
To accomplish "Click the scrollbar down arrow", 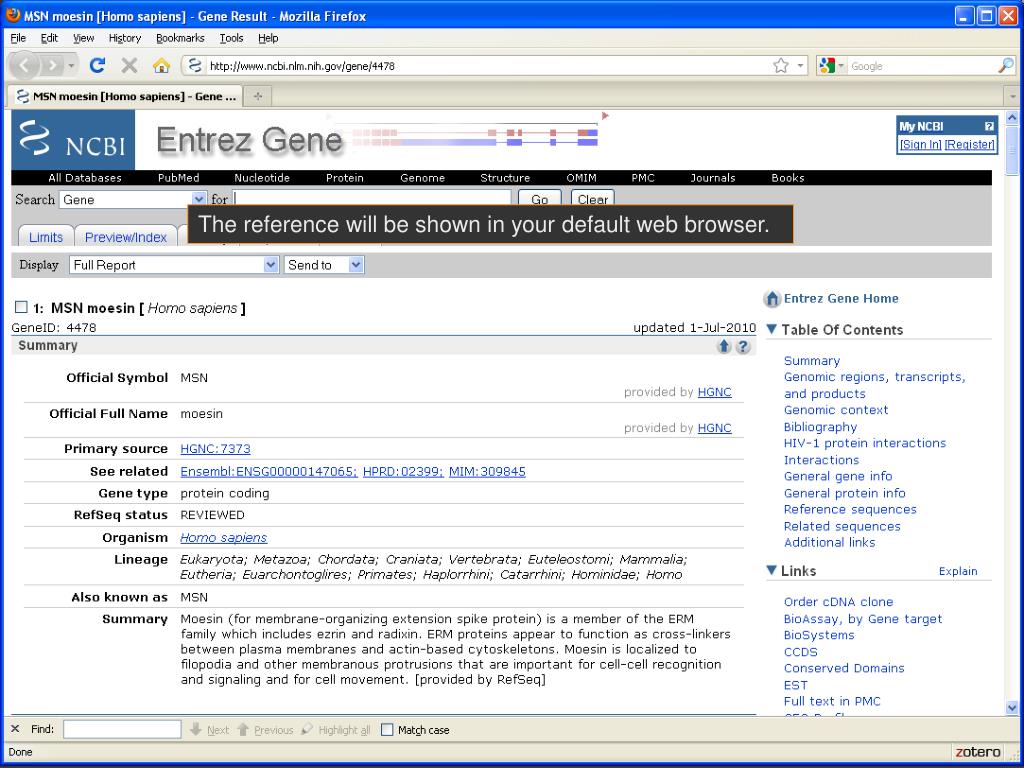I will (x=1012, y=707).
